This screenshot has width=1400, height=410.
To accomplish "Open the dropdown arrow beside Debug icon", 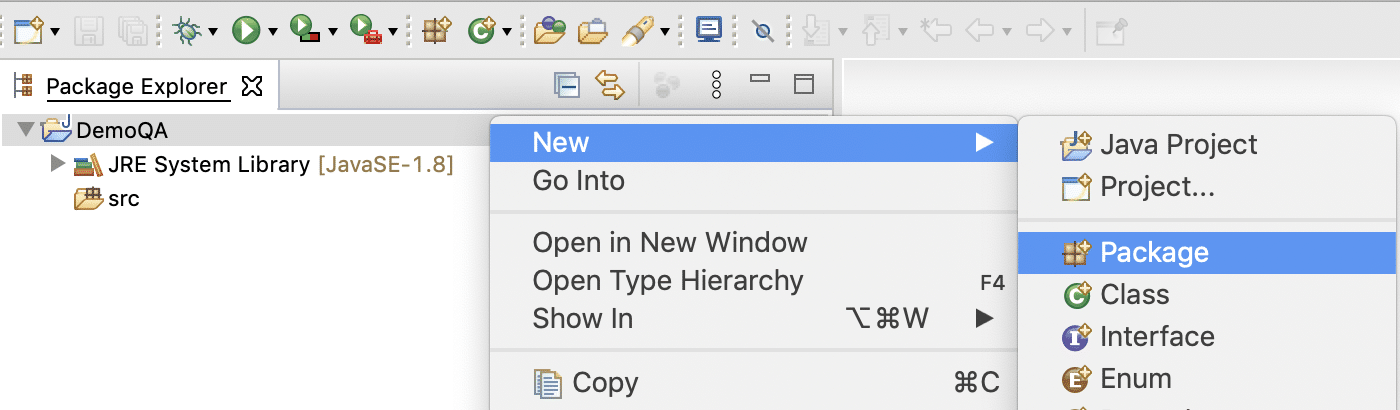I will (212, 32).
